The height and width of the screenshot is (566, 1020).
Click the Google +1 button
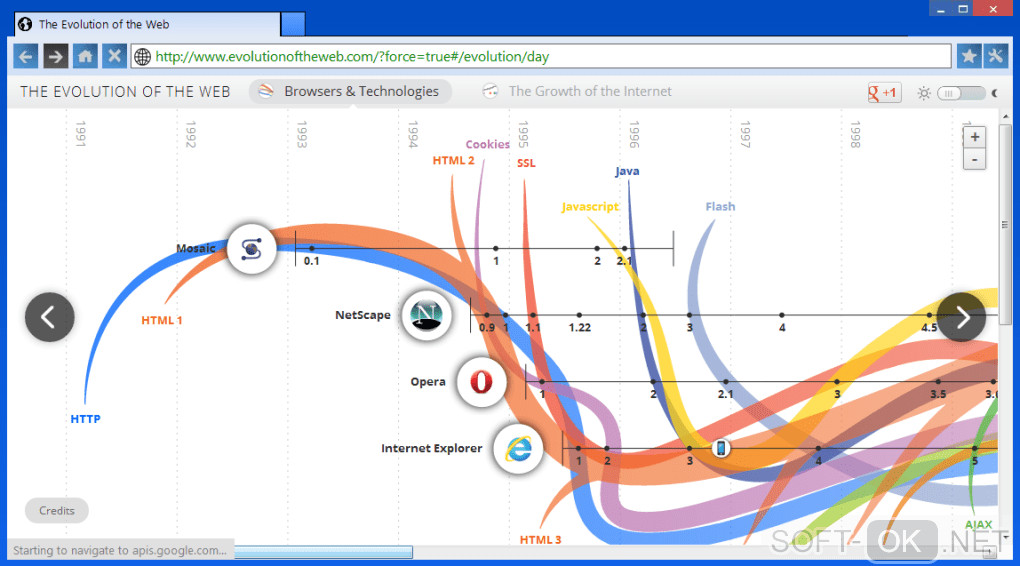(x=883, y=93)
